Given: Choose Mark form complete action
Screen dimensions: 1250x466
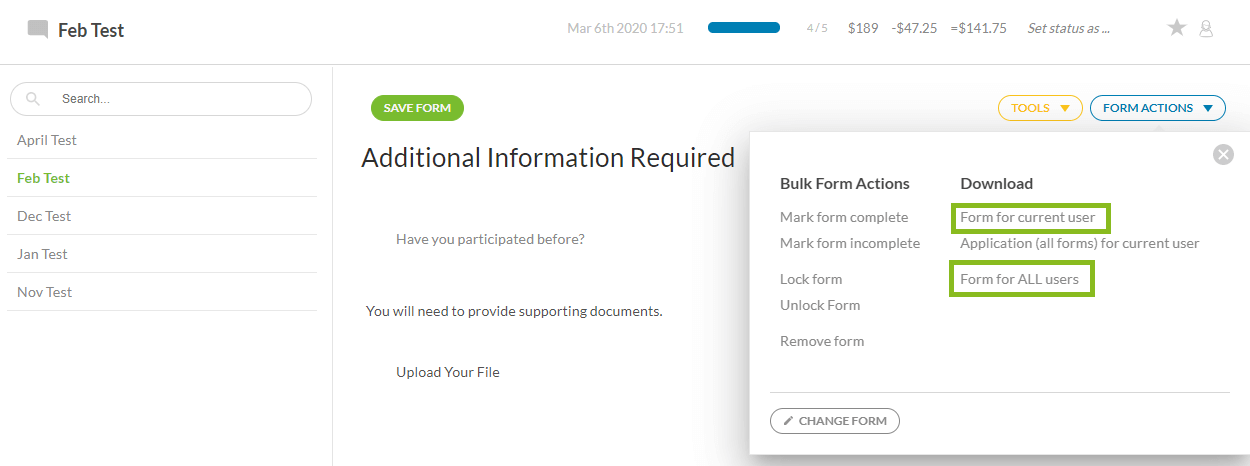Looking at the screenshot, I should point(844,217).
